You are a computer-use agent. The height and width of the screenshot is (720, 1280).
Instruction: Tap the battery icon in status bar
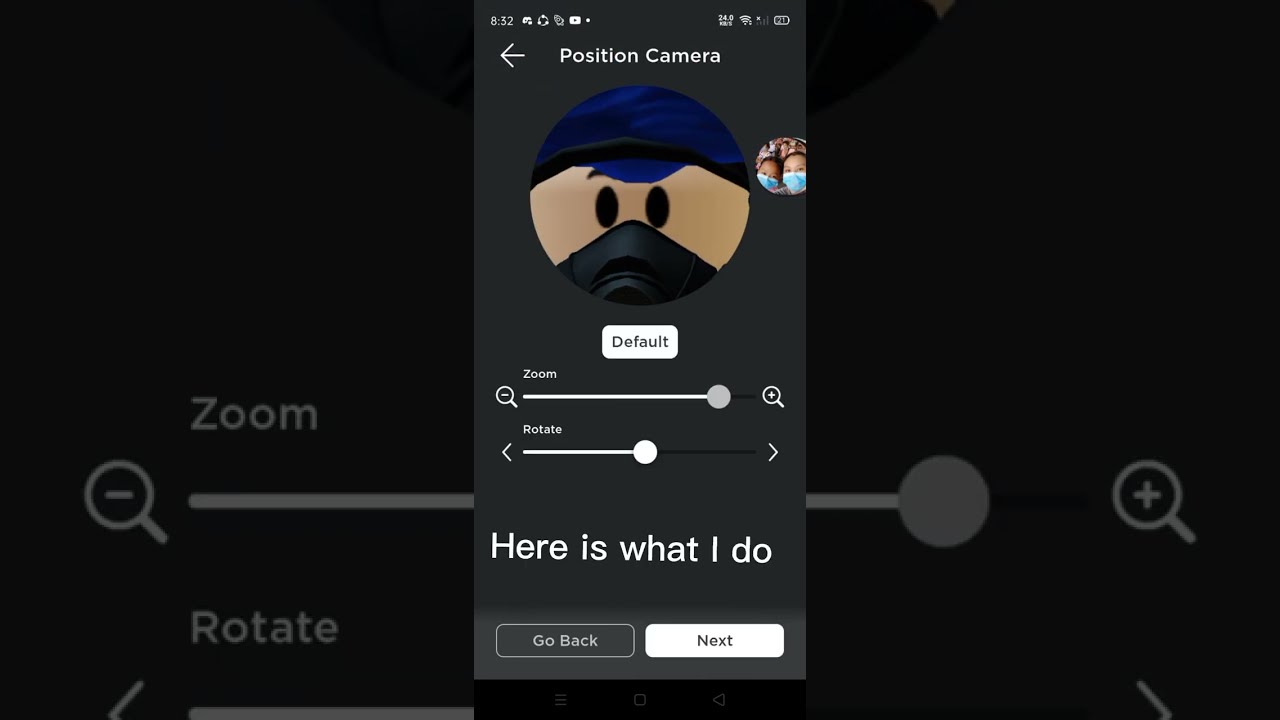(x=782, y=20)
